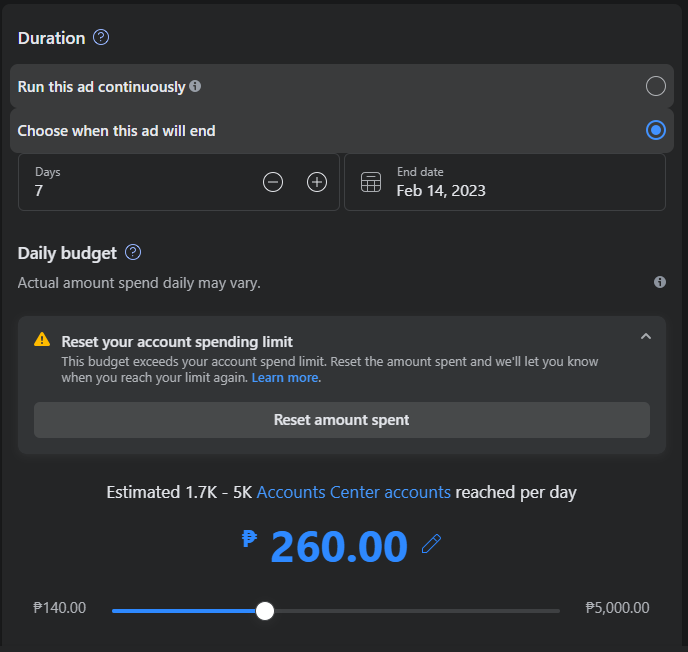Click the End date Feb 14, 2023 field
688x652 pixels.
(505, 182)
